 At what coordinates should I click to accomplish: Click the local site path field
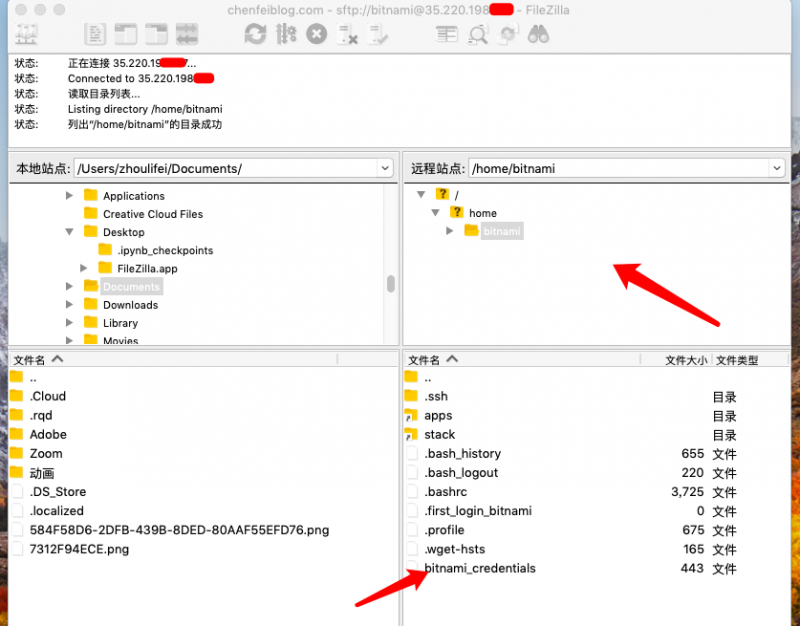pos(227,168)
